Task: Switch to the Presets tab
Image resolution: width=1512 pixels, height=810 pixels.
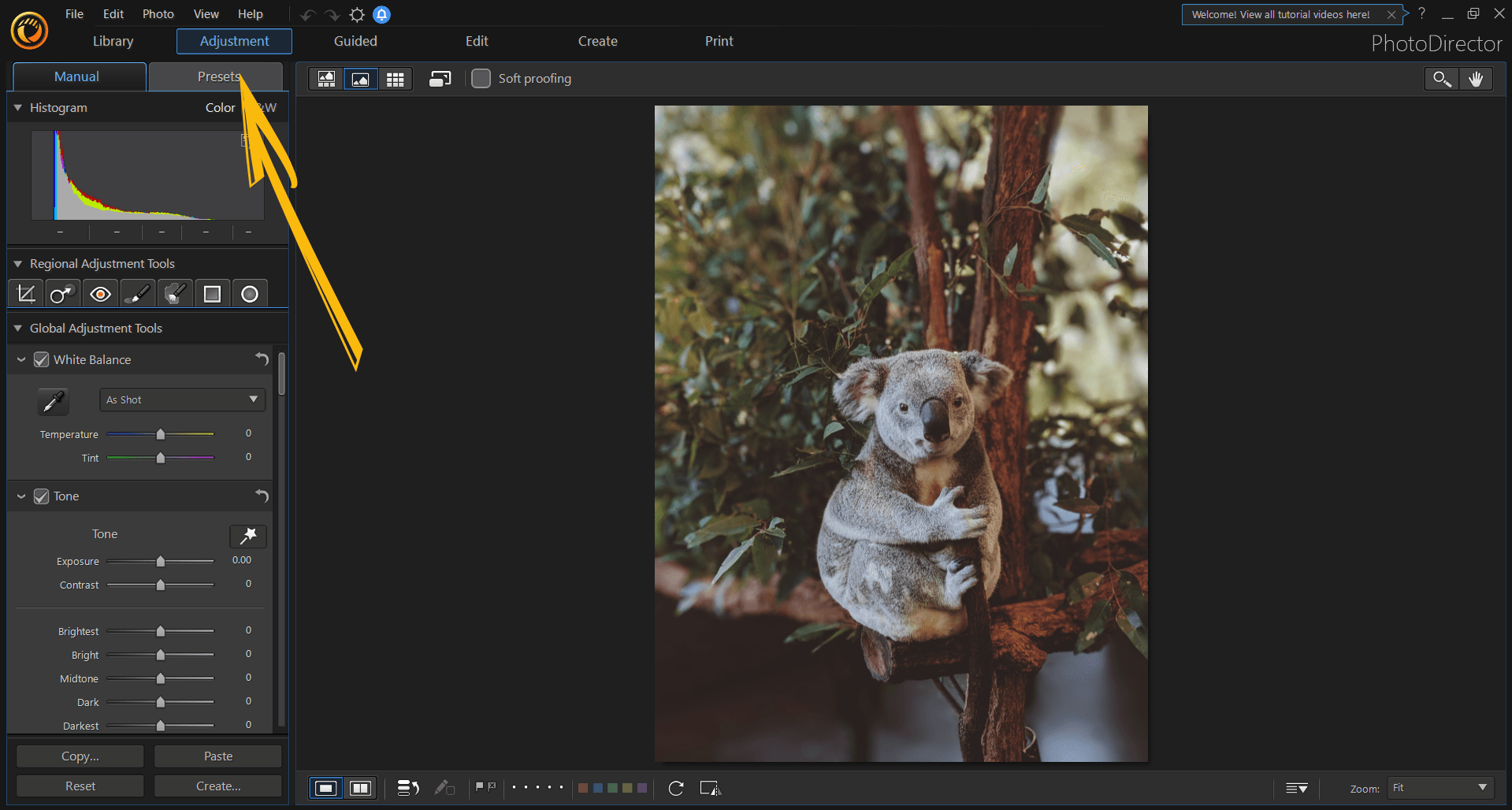Action: [216, 76]
